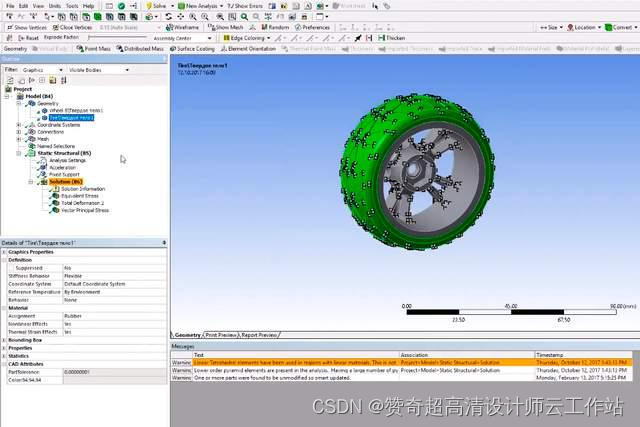Select the Vertex selection filter icon
The height and width of the screenshot is (427, 640).
point(62,17)
